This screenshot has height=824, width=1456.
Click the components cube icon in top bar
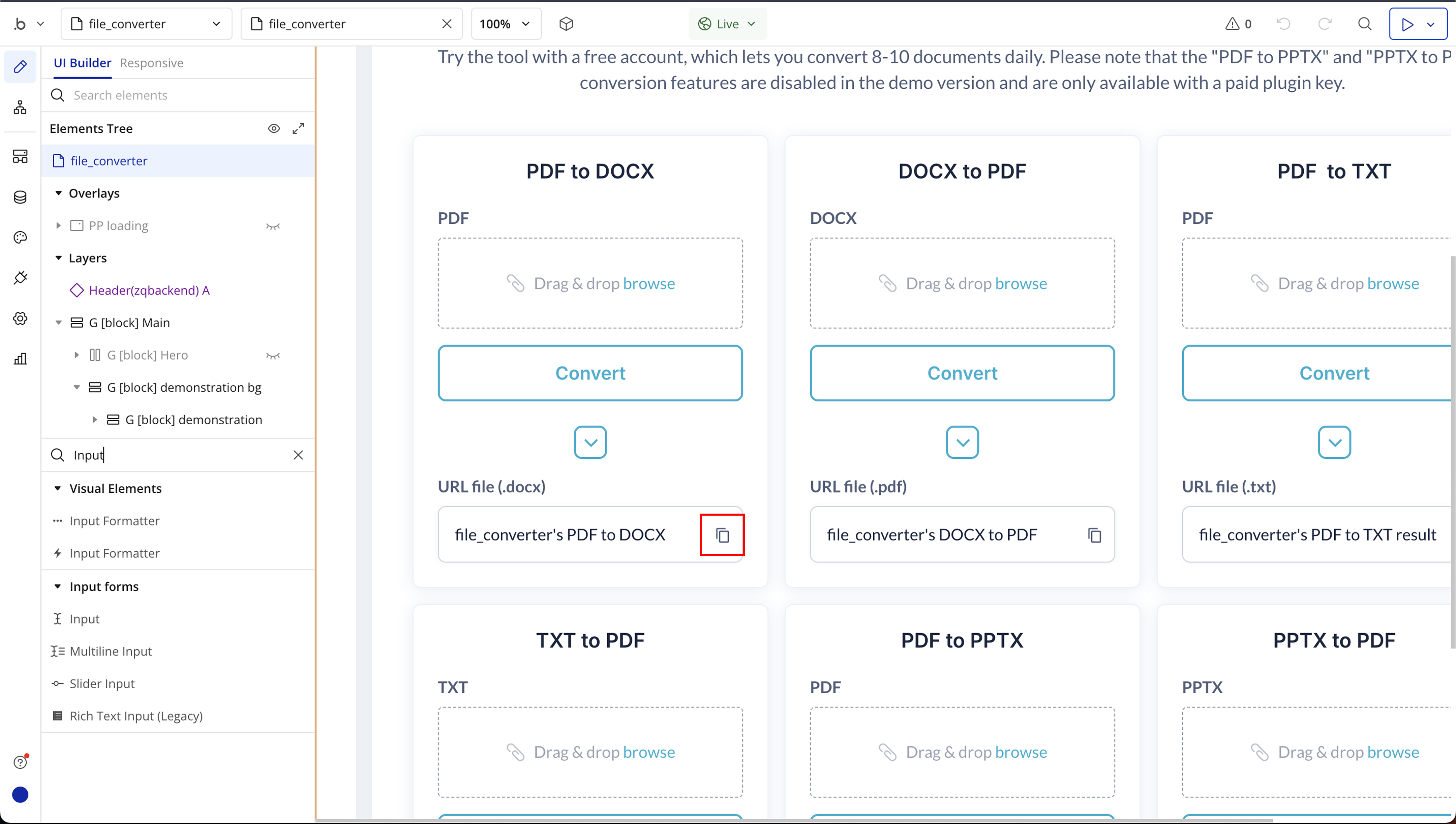pyautogui.click(x=566, y=24)
